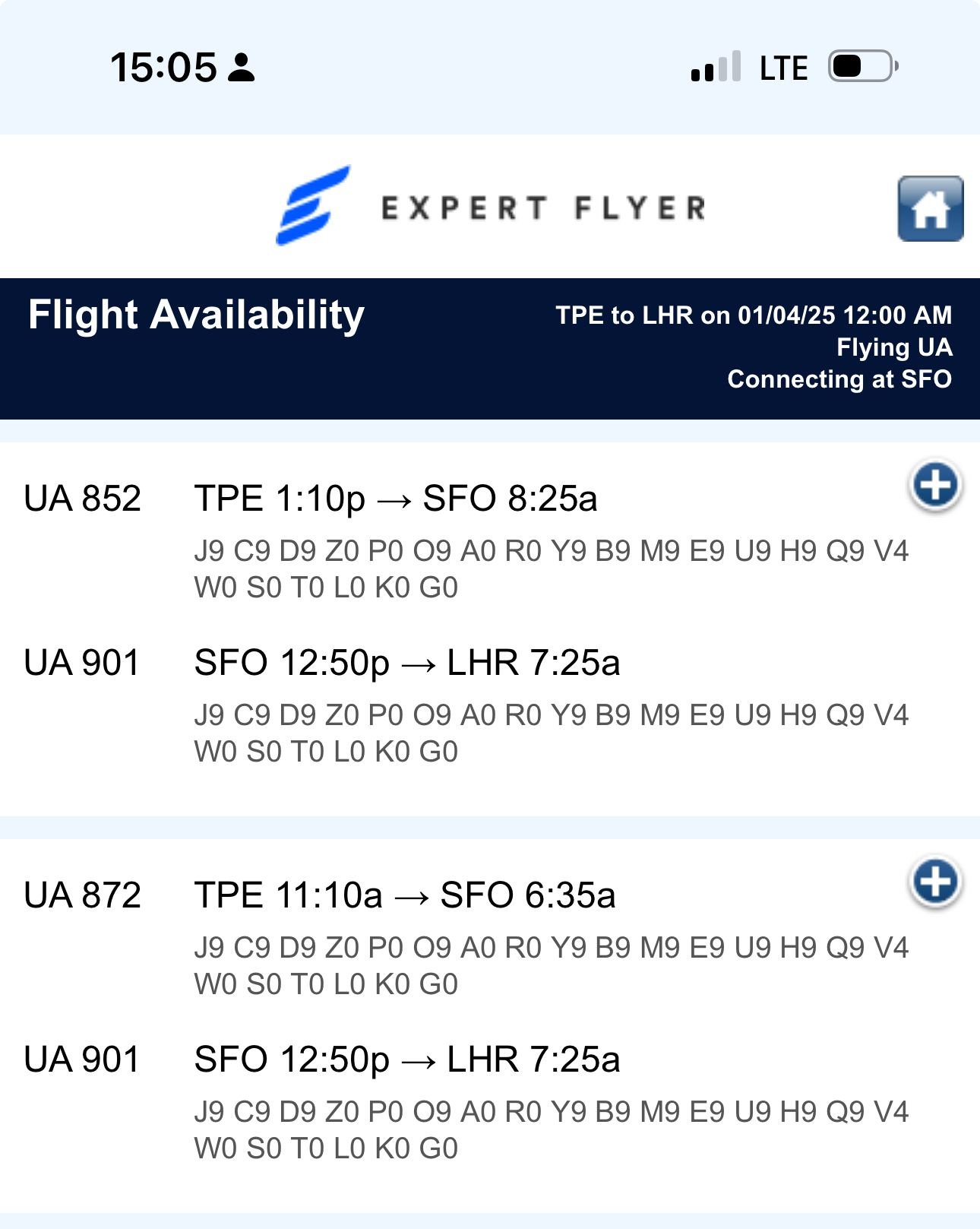Tap the 15:05 clock in status bar
The height and width of the screenshot is (1229, 980).
click(163, 68)
